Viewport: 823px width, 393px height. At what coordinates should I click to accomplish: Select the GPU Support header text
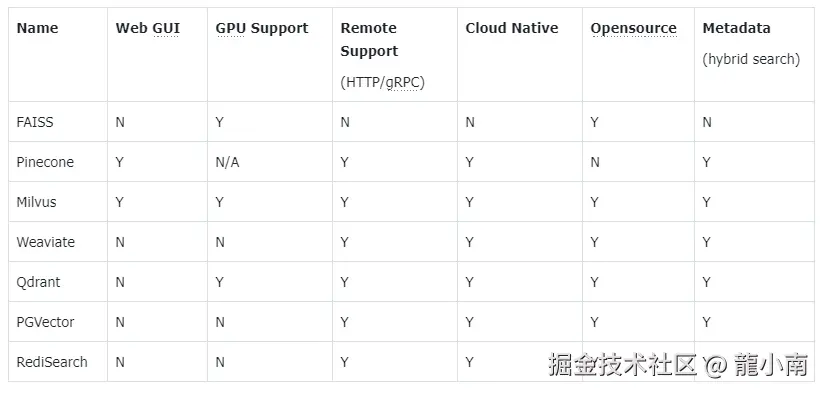[262, 28]
